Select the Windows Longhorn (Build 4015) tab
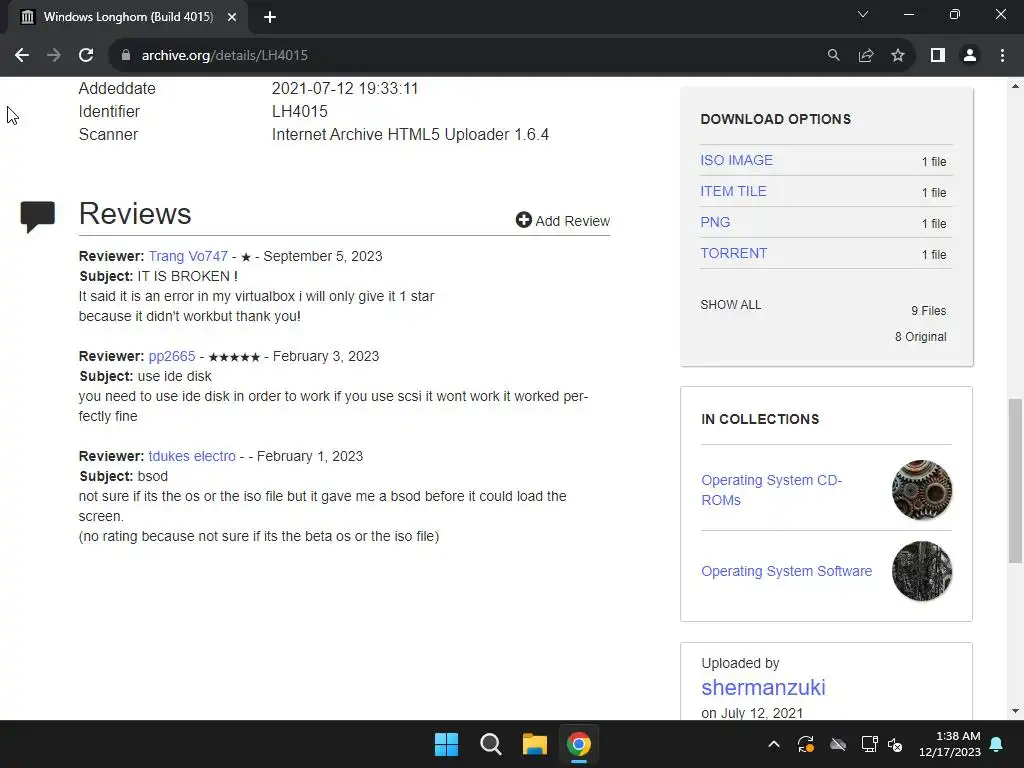The height and width of the screenshot is (768, 1024). tap(128, 18)
